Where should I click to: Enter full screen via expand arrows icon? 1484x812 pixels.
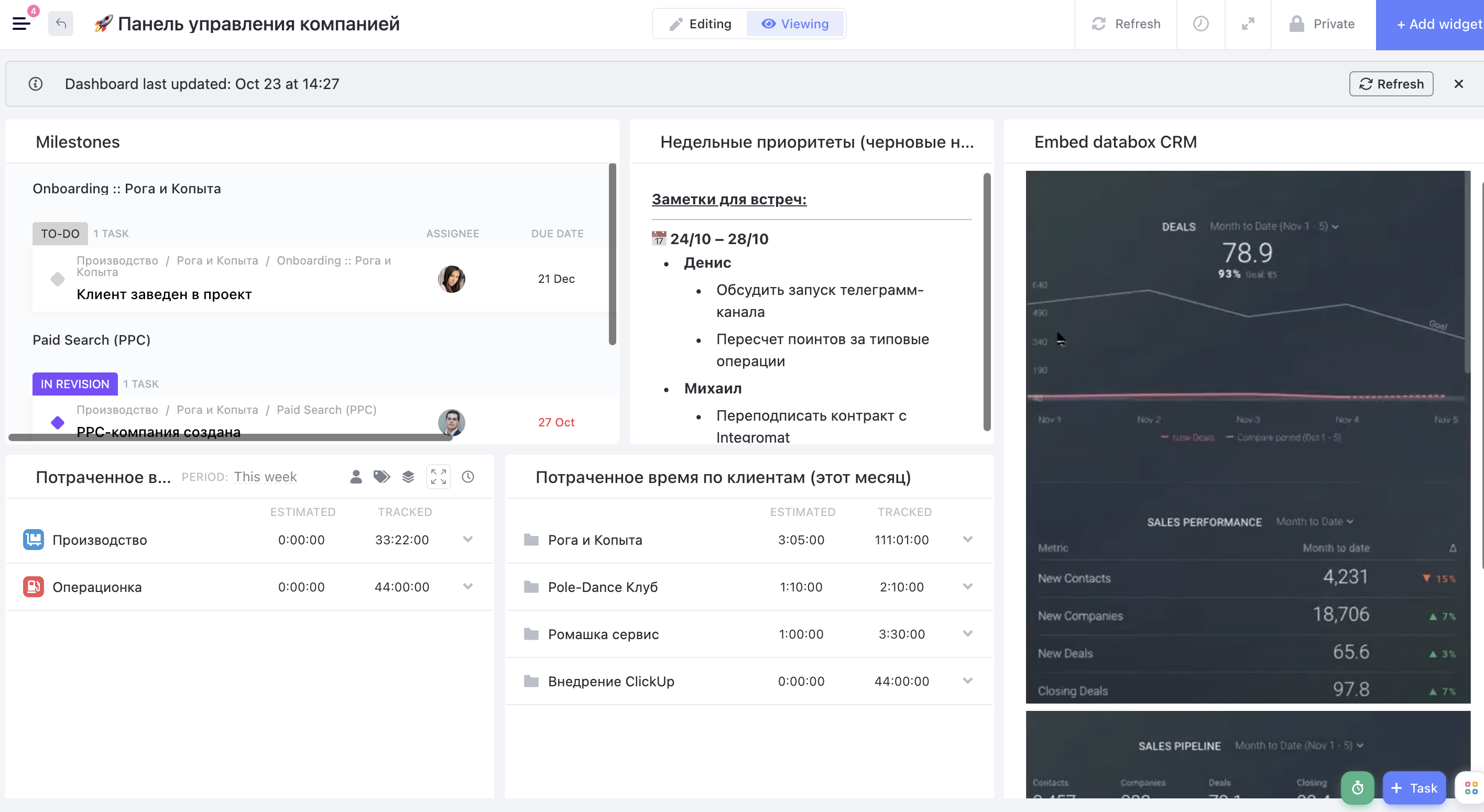(1248, 24)
